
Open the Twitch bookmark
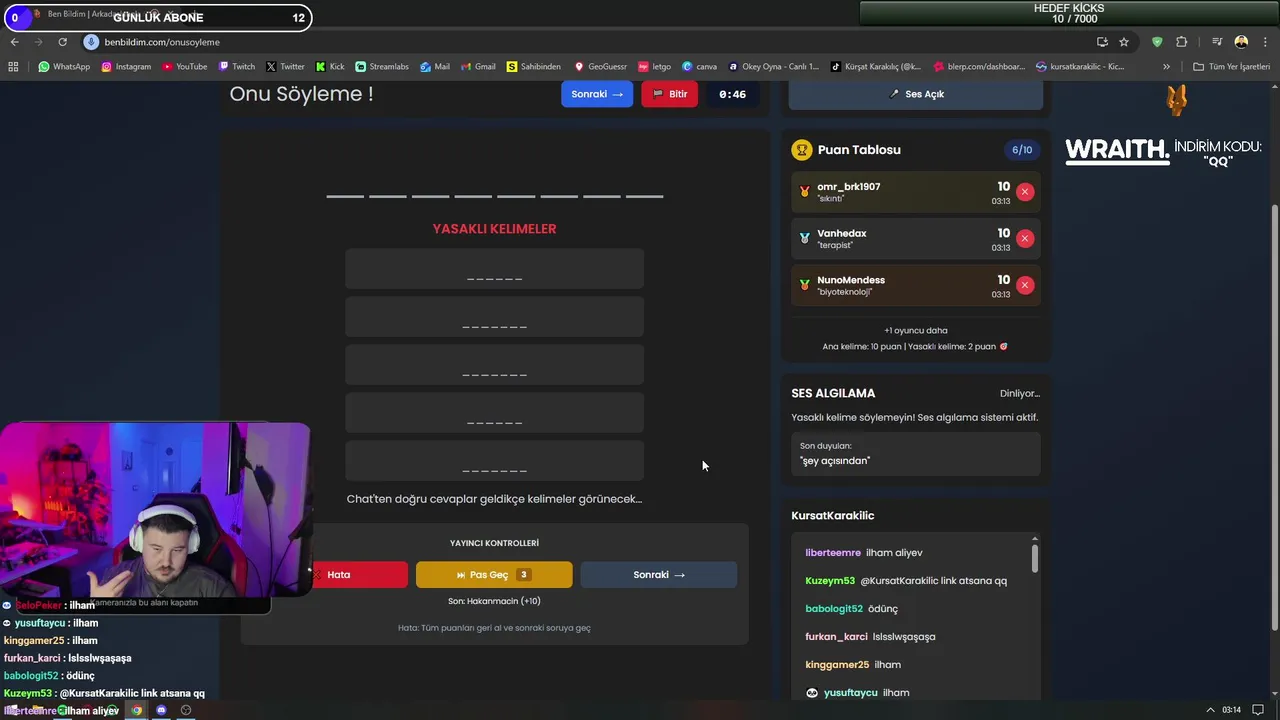(237, 67)
